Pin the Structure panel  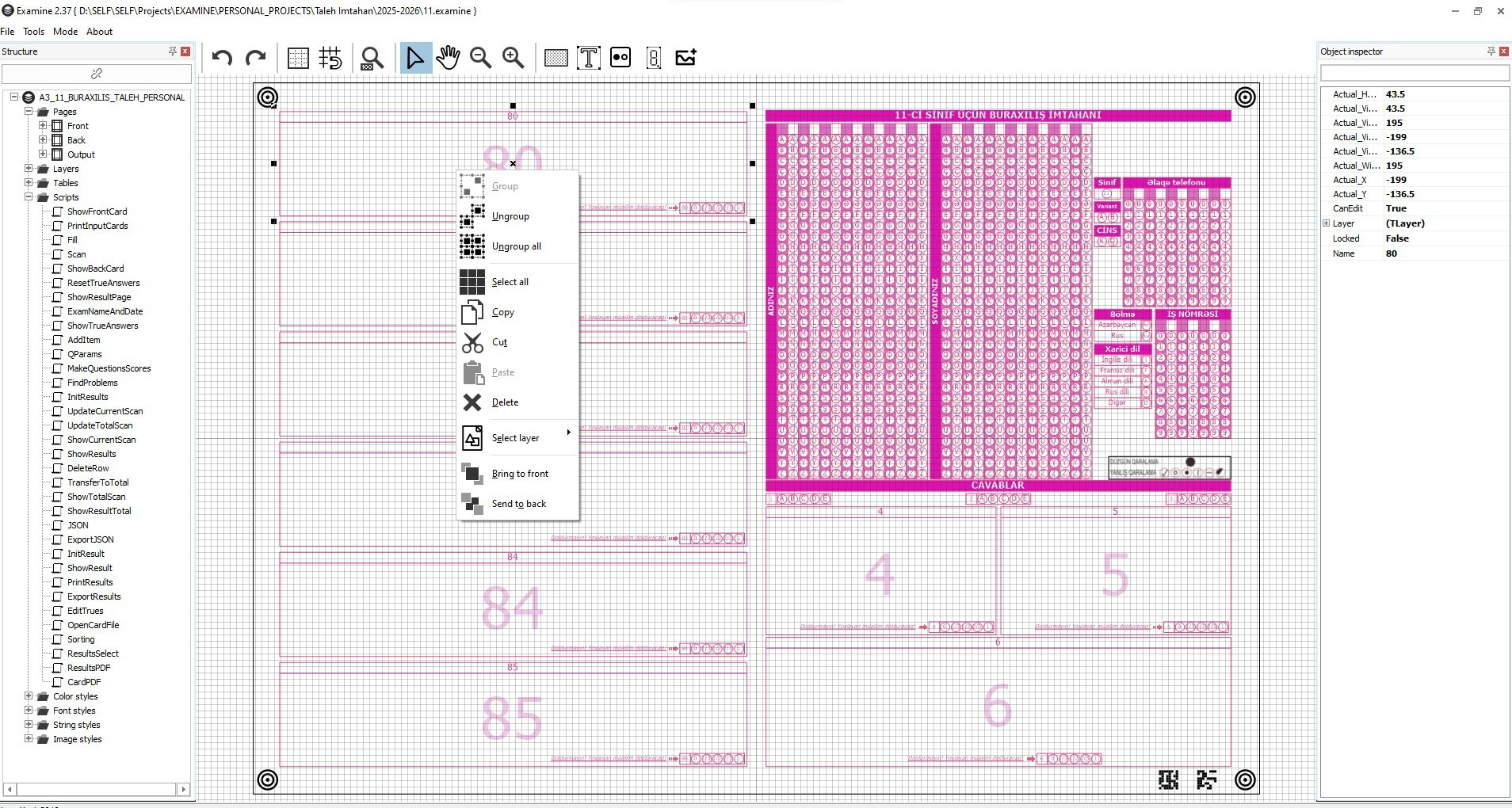click(x=172, y=51)
